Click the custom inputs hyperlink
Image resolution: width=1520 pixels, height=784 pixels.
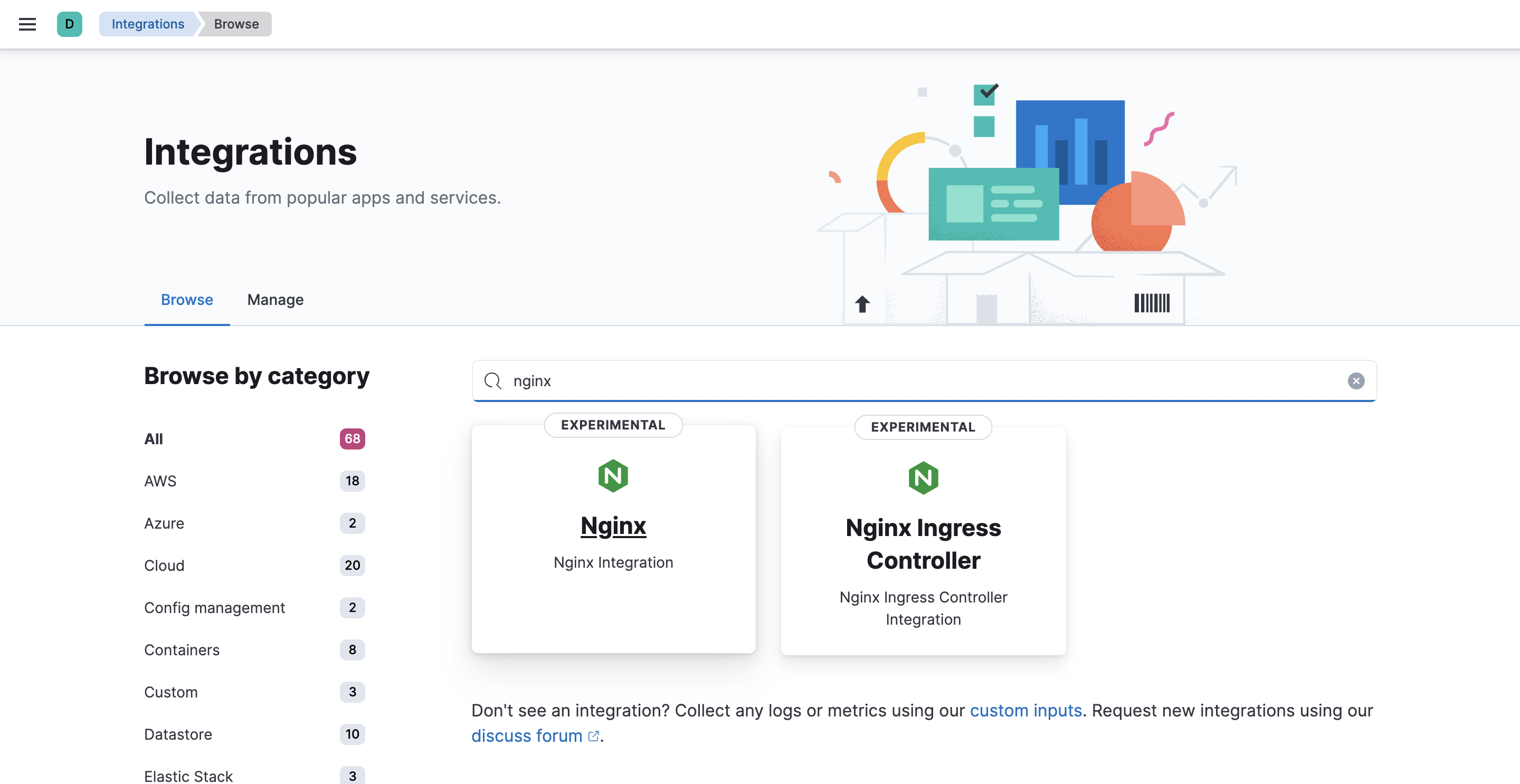1025,710
